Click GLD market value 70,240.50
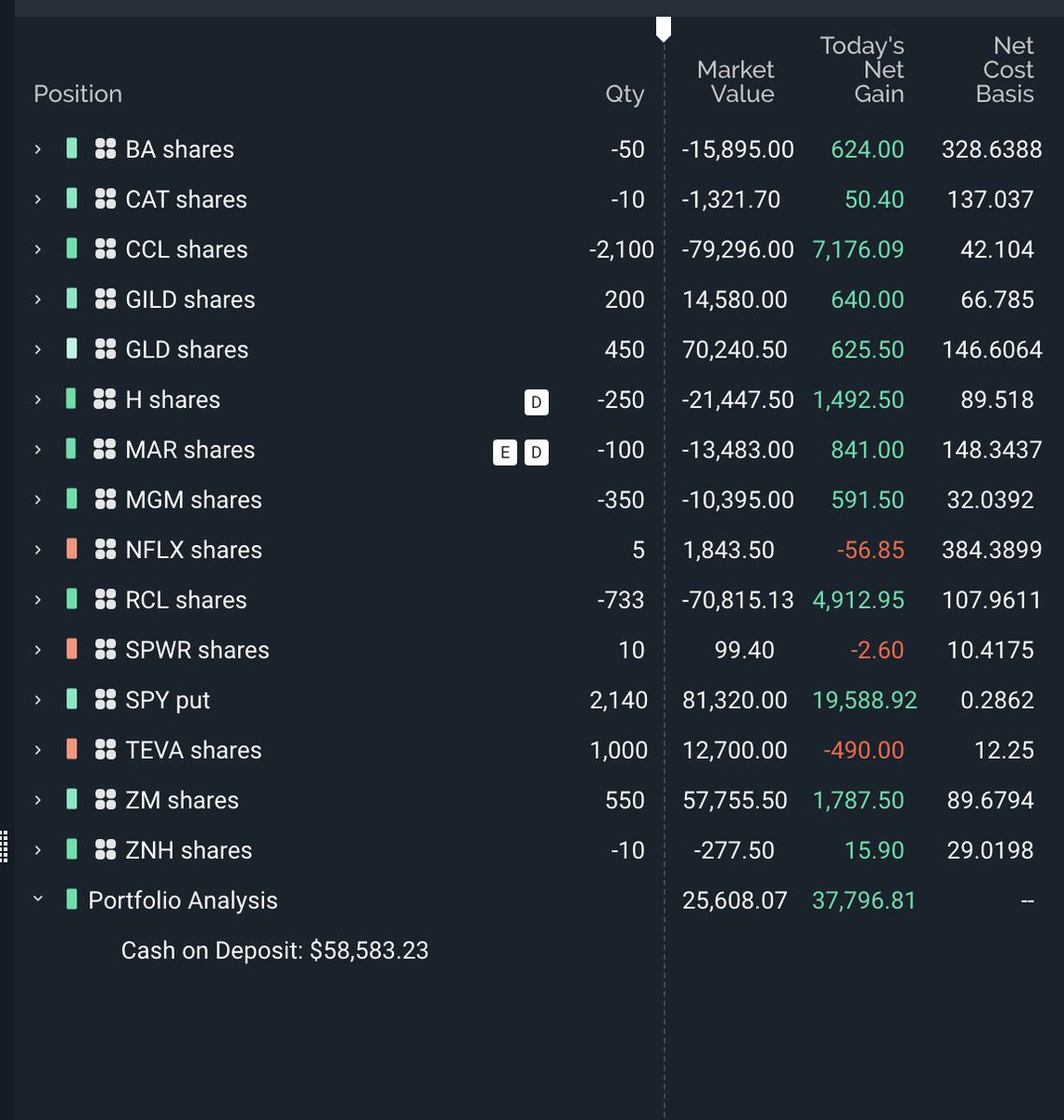This screenshot has width=1064, height=1120. (735, 349)
